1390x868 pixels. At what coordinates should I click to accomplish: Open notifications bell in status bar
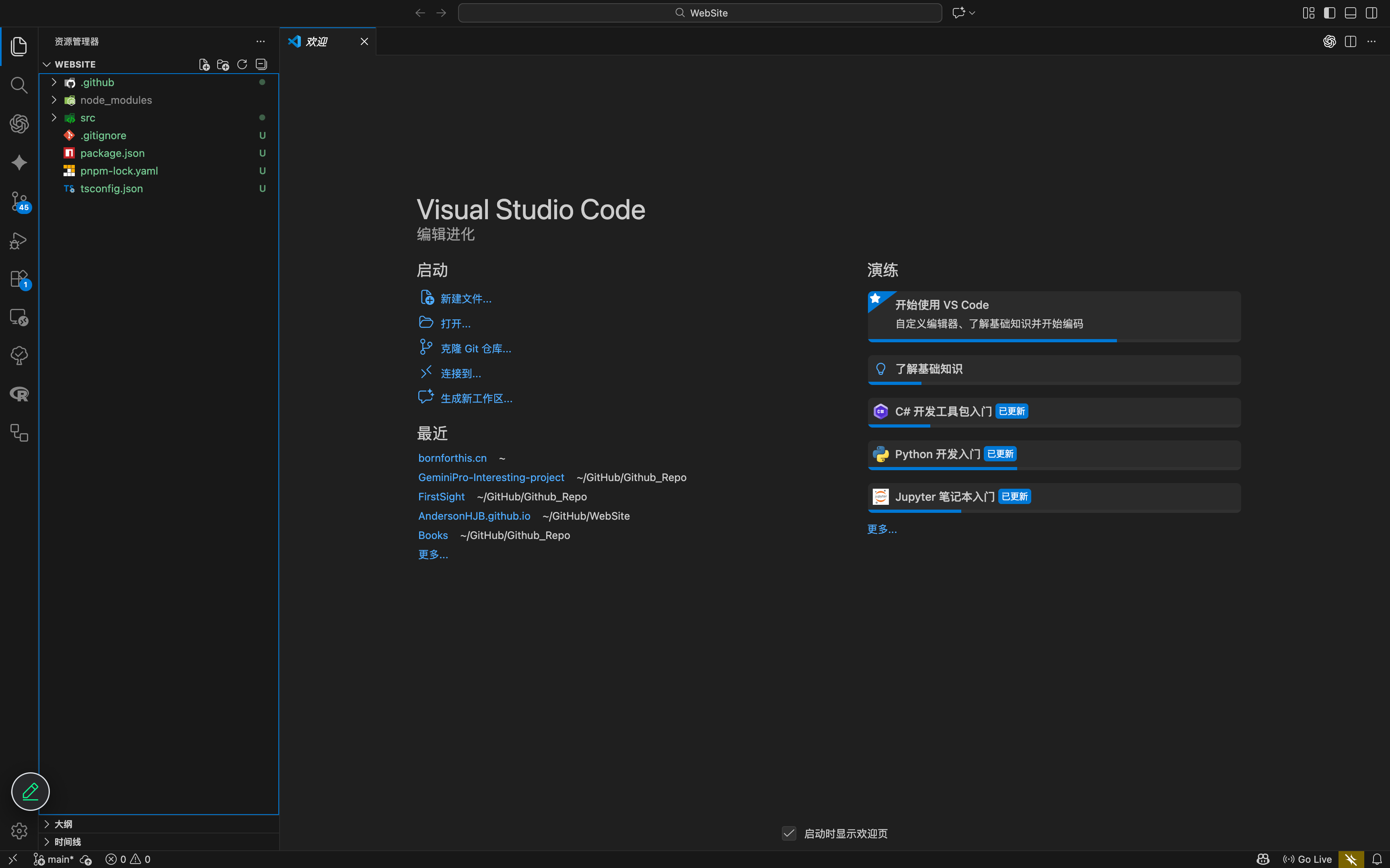(x=1377, y=860)
